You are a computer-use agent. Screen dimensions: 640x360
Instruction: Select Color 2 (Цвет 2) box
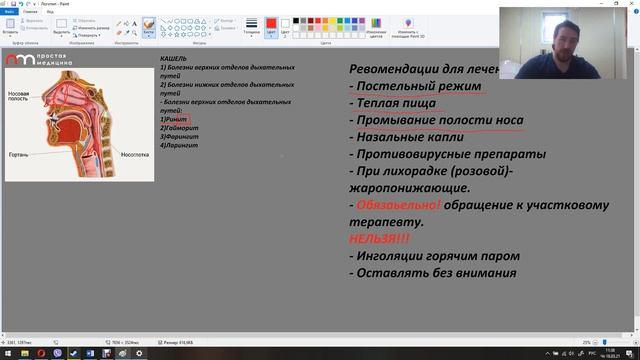pos(285,28)
